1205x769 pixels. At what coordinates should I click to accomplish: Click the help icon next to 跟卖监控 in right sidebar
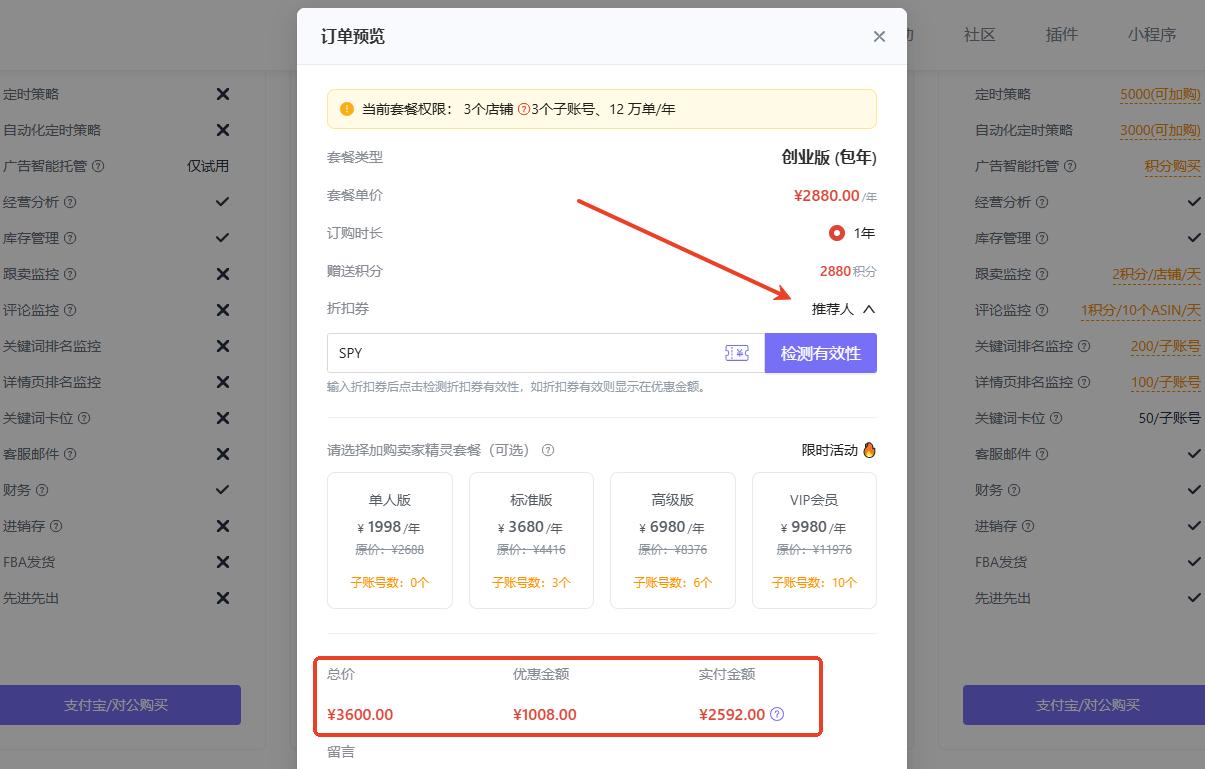1041,274
